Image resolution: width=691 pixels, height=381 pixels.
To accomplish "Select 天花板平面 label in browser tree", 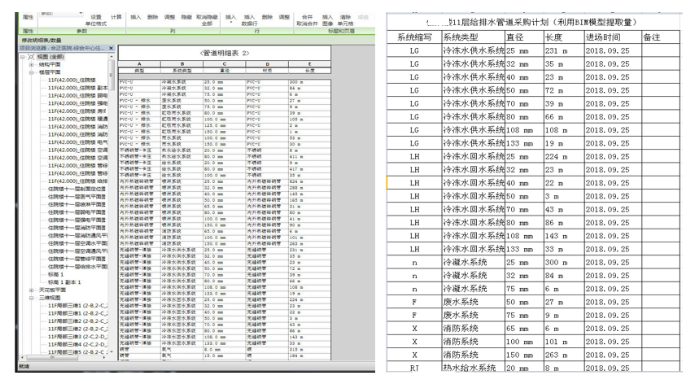I will 52,290.
